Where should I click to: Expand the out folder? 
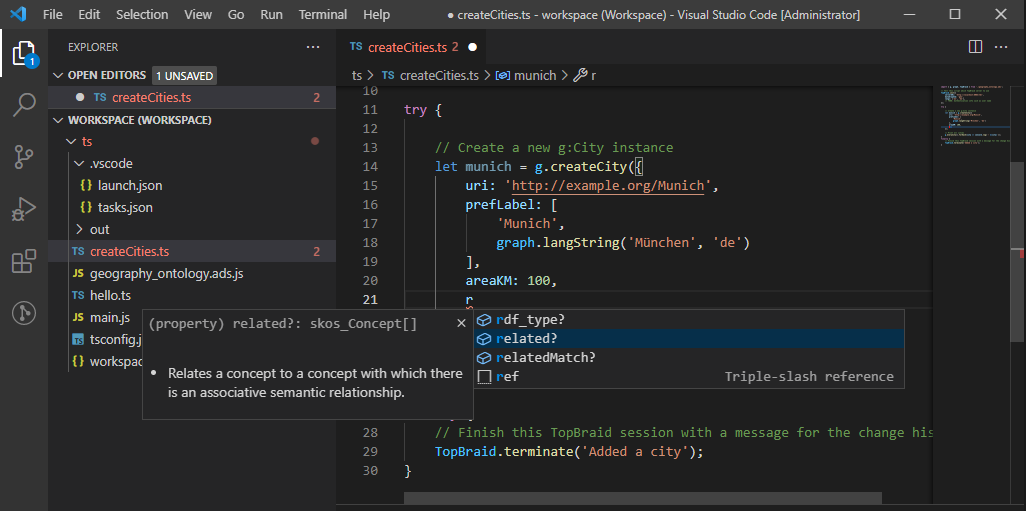[80, 229]
